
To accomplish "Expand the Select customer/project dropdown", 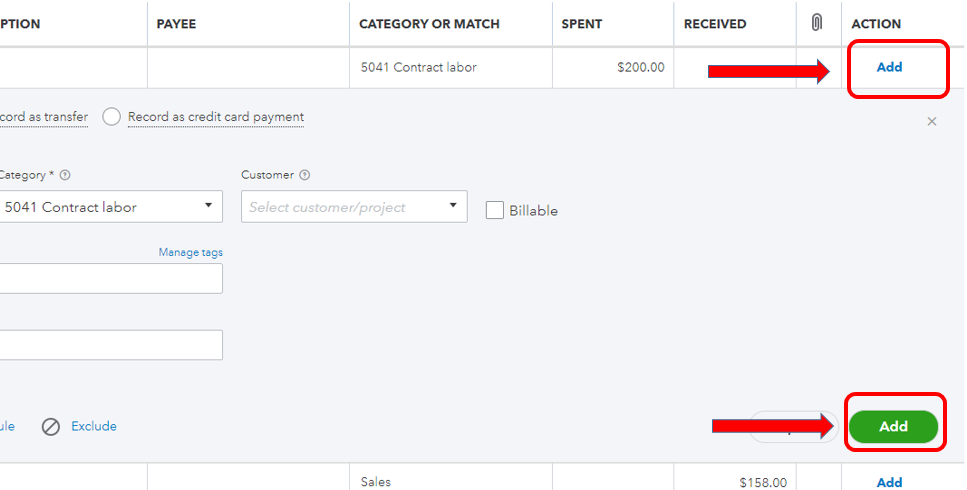I will coord(452,207).
